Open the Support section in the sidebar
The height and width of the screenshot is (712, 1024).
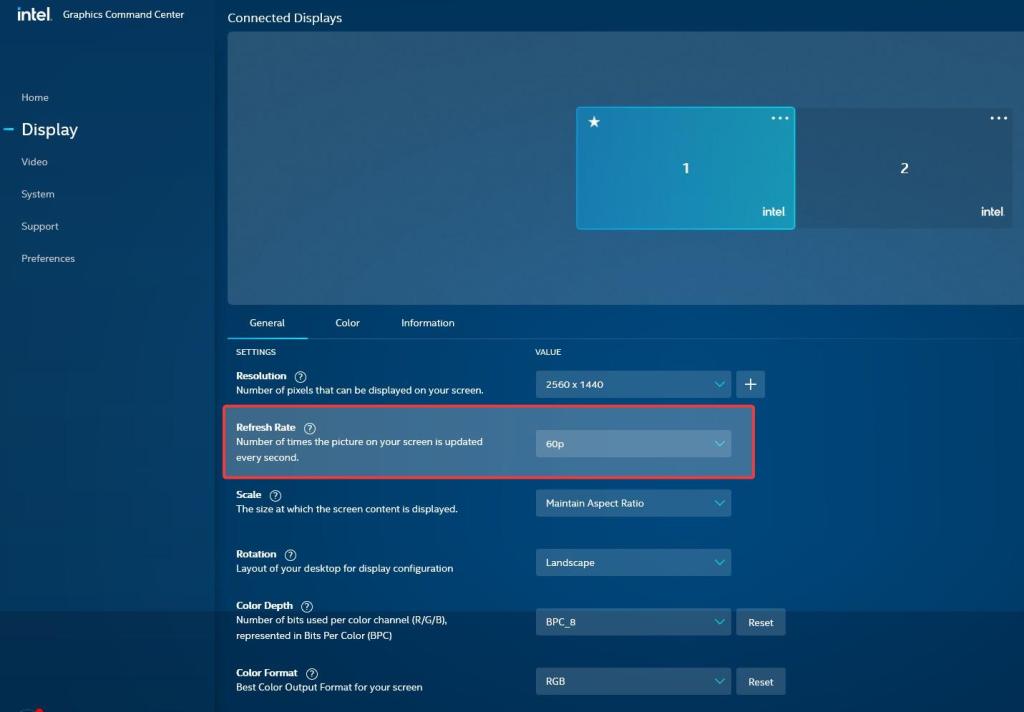tap(40, 226)
